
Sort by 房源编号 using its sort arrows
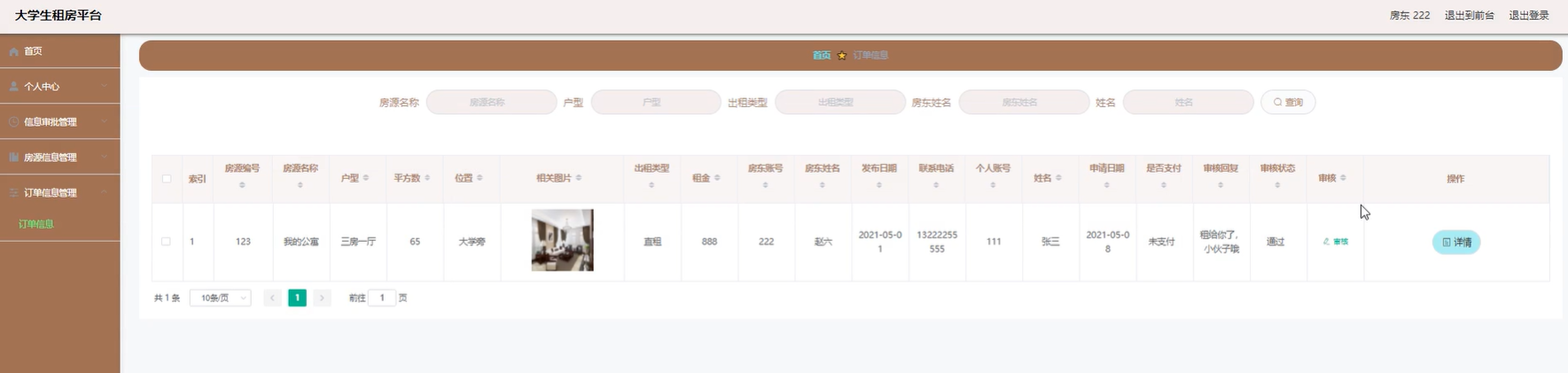242,185
